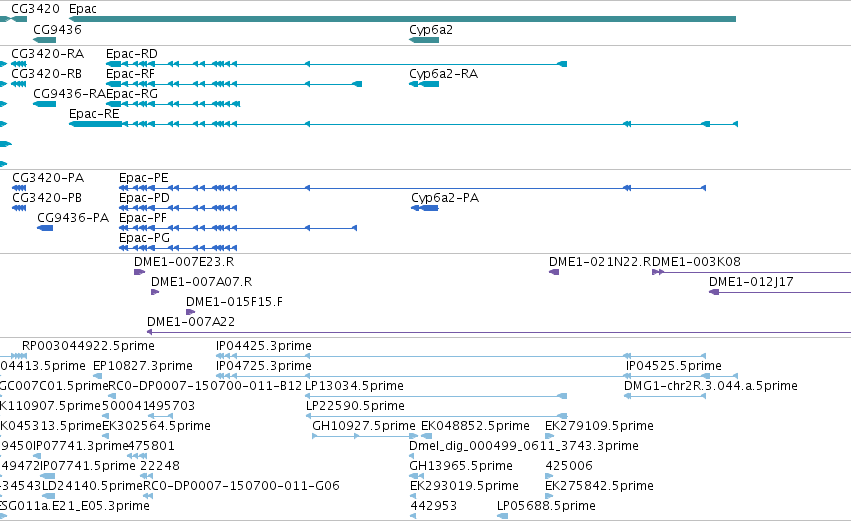Click EST GH13965.5prime
This screenshot has height=521, width=851.
coord(417,476)
